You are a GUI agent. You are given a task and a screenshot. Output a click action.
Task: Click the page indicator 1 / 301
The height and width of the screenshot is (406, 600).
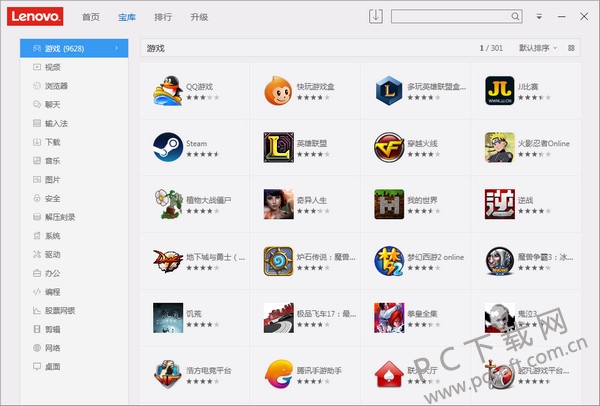point(491,48)
